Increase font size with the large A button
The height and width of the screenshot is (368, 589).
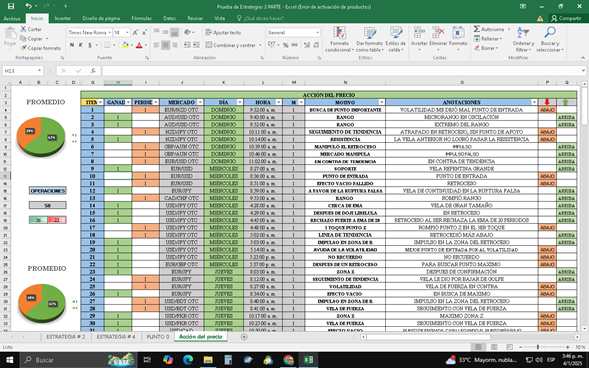[135, 33]
